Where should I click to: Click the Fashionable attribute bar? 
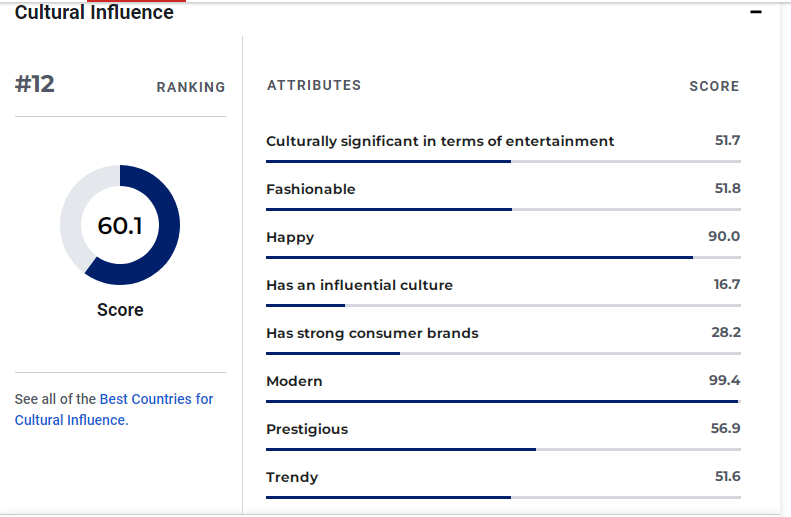pyautogui.click(x=503, y=209)
